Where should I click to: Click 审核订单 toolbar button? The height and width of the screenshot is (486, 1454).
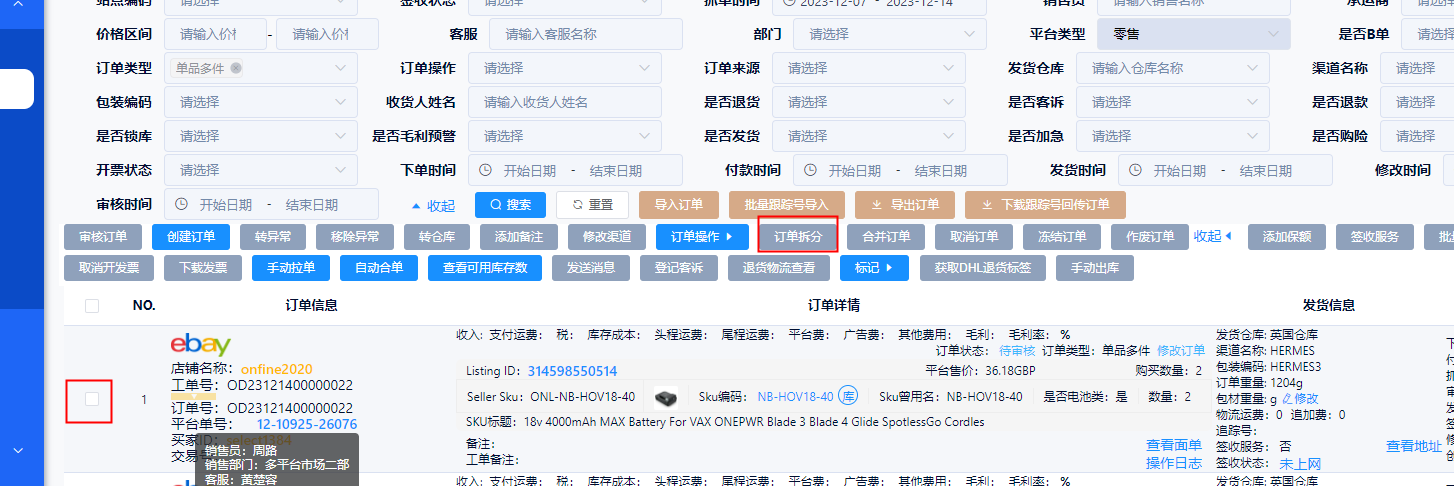[x=103, y=238]
